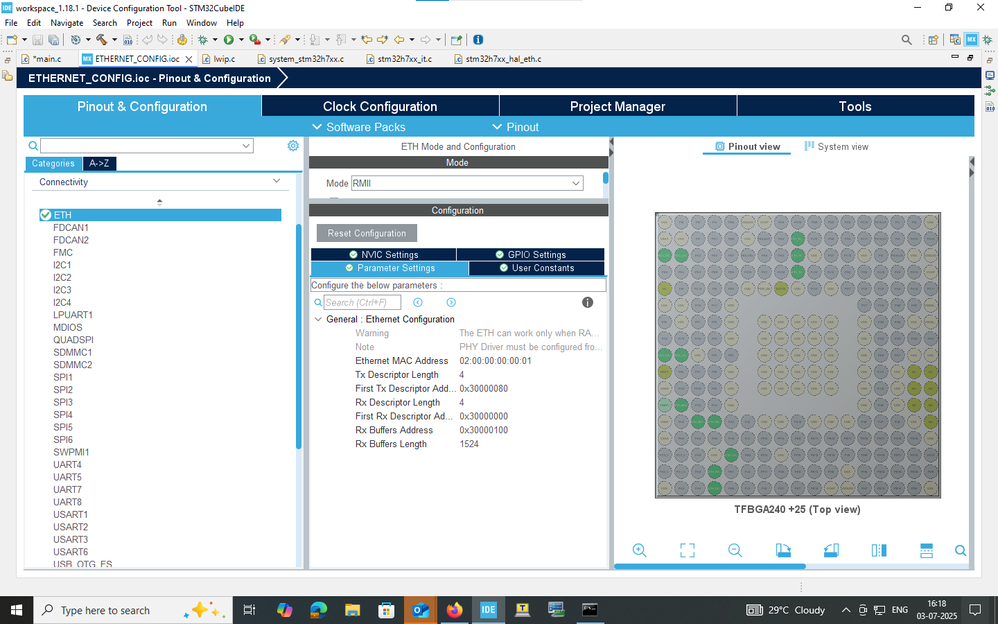
Task: Open the File menu
Action: [11, 23]
